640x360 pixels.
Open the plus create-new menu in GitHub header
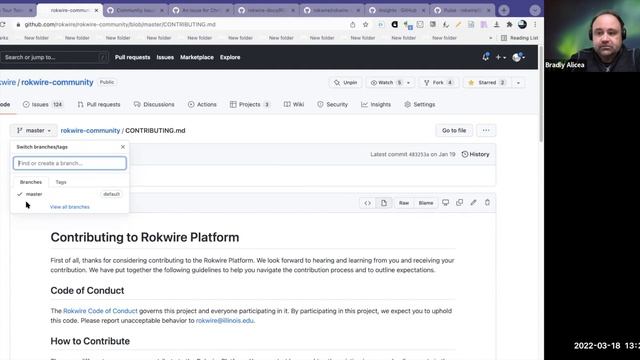500,58
